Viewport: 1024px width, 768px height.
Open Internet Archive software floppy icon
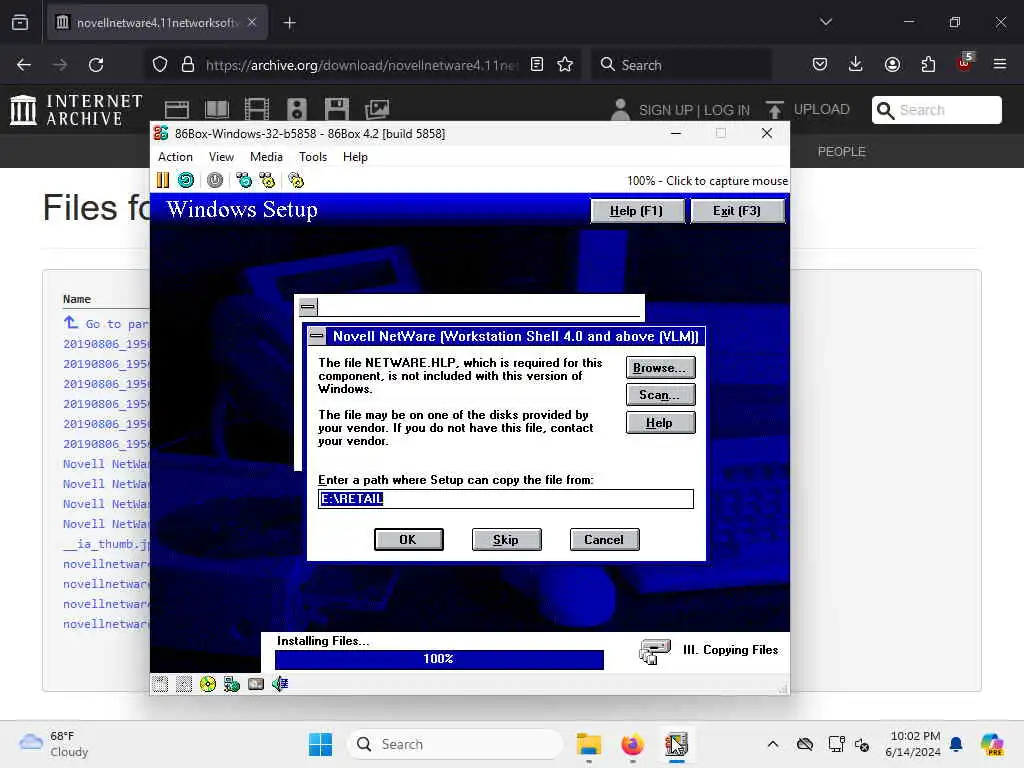point(336,110)
